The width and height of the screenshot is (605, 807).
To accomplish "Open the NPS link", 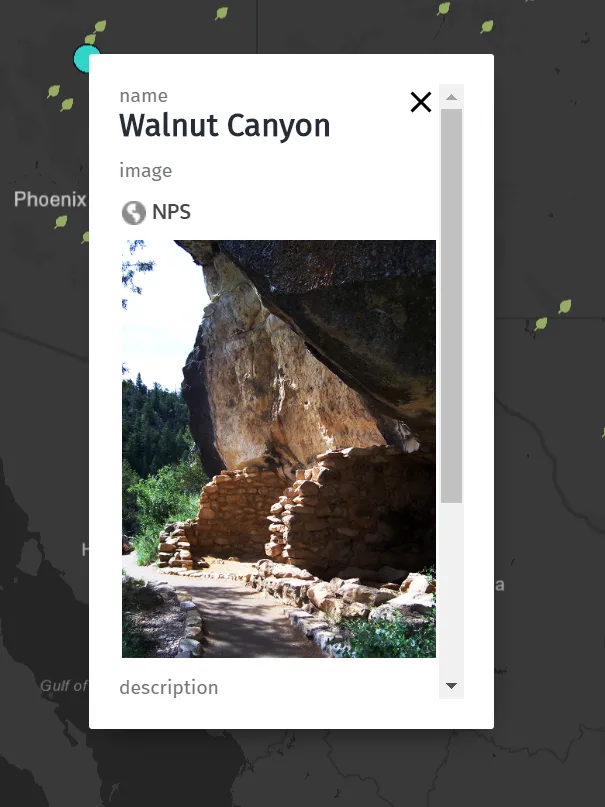I will click(x=171, y=212).
